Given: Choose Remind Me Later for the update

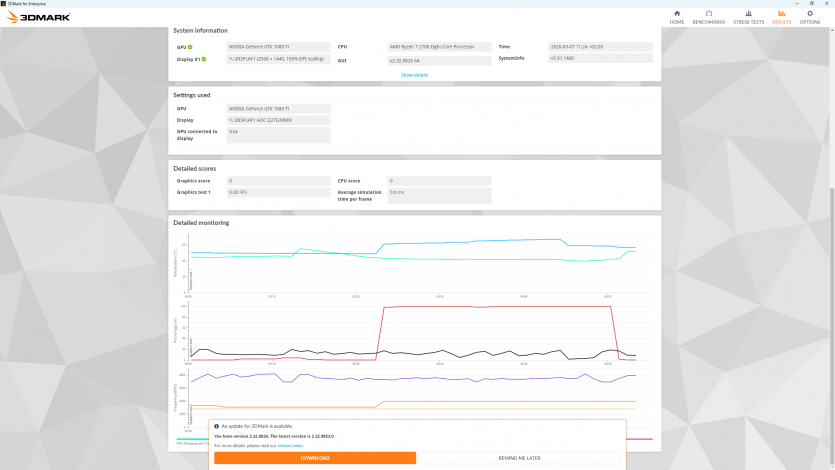Looking at the screenshot, I should [x=518, y=458].
